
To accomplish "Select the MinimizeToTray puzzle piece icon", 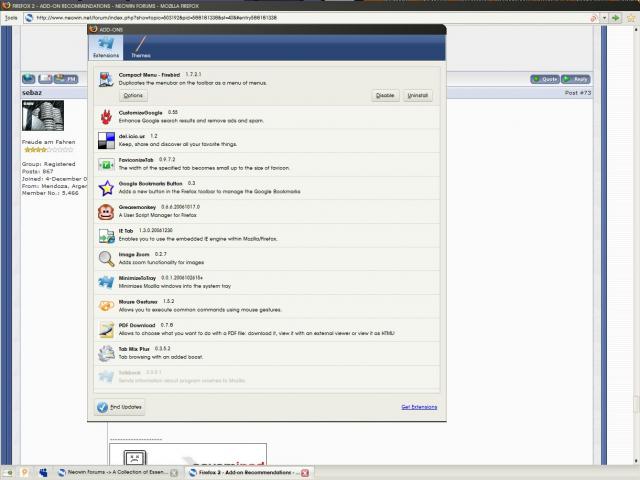I will 106,282.
